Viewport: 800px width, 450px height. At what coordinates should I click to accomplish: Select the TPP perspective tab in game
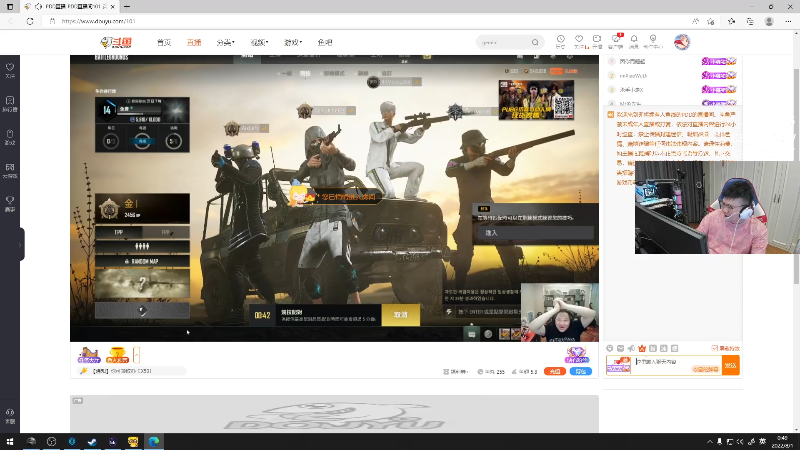118,232
